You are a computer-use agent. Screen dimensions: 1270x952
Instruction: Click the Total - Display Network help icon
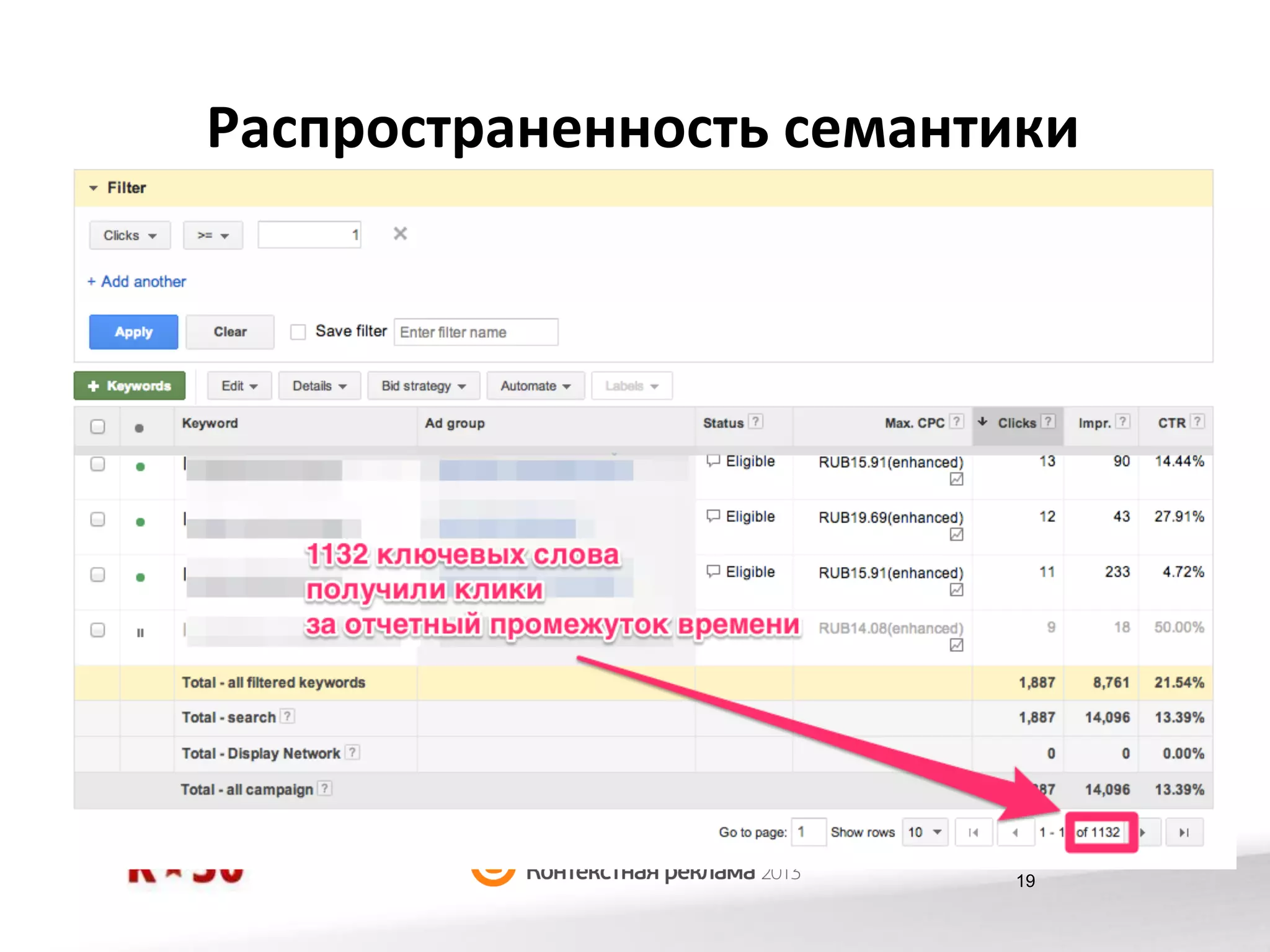click(x=352, y=752)
